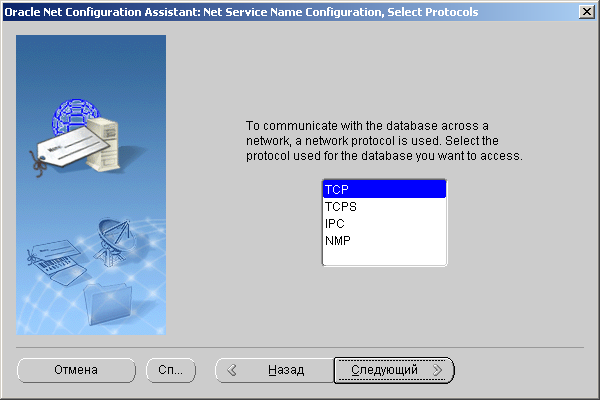Choose the TCPS protocol entry

(x=384, y=207)
